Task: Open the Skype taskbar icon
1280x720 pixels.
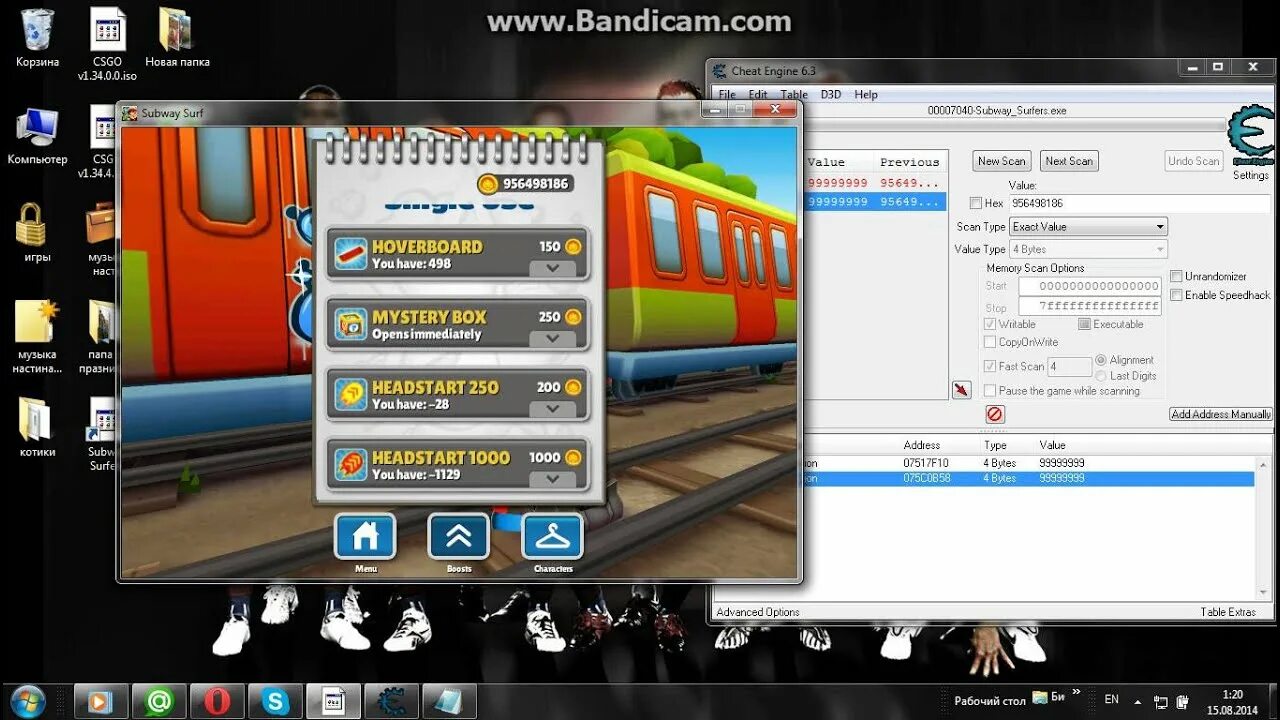Action: coord(275,702)
